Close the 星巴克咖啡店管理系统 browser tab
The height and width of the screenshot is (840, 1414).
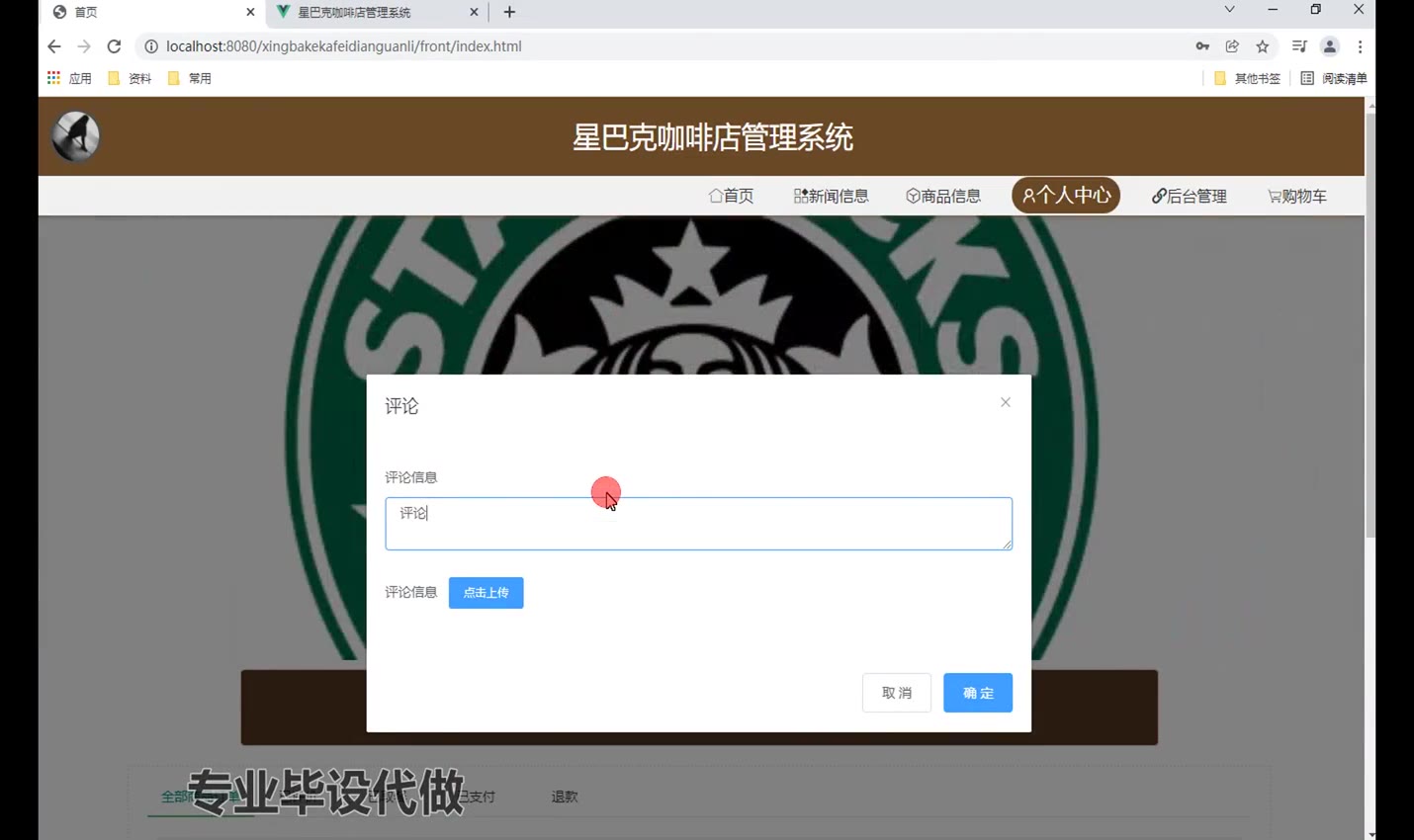pyautogui.click(x=474, y=12)
